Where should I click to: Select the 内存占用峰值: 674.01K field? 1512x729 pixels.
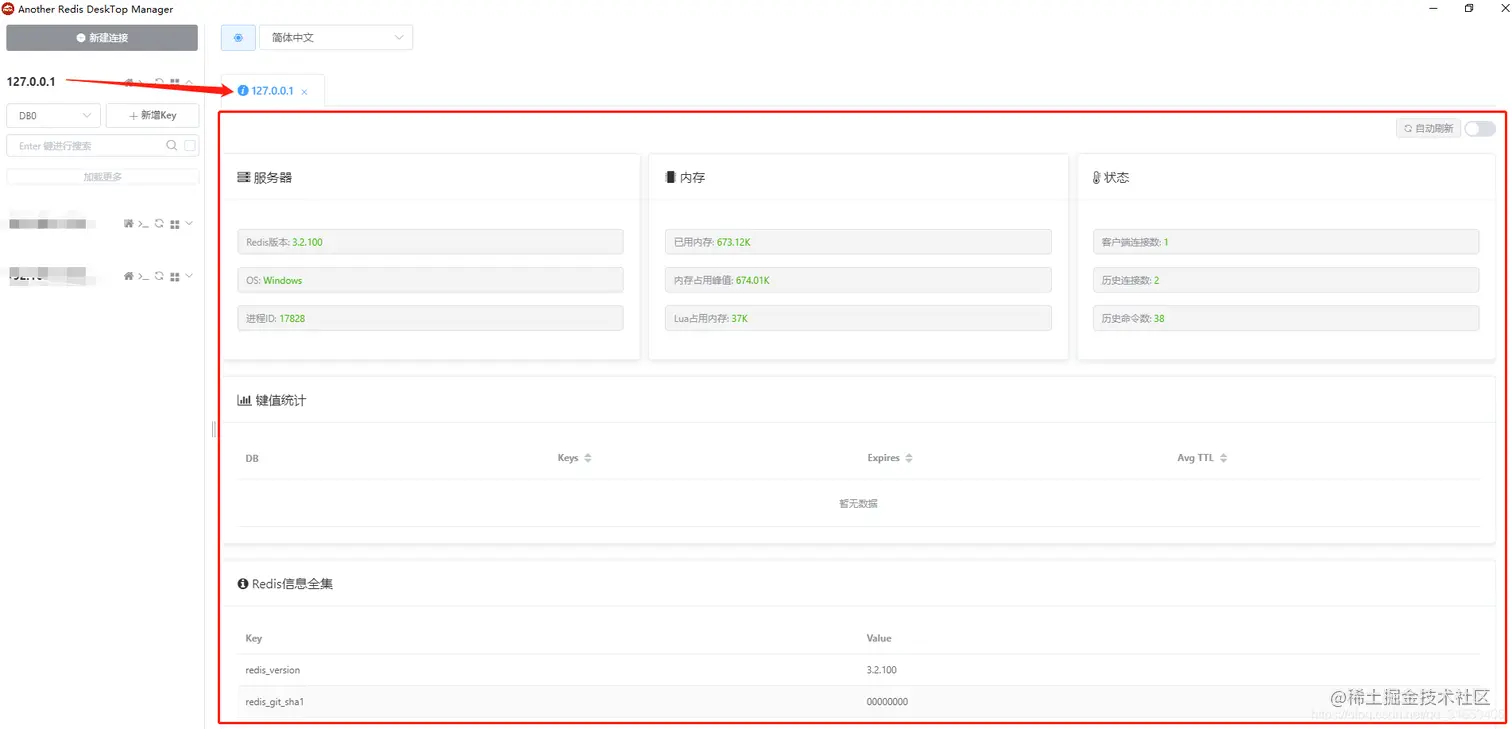click(x=858, y=280)
